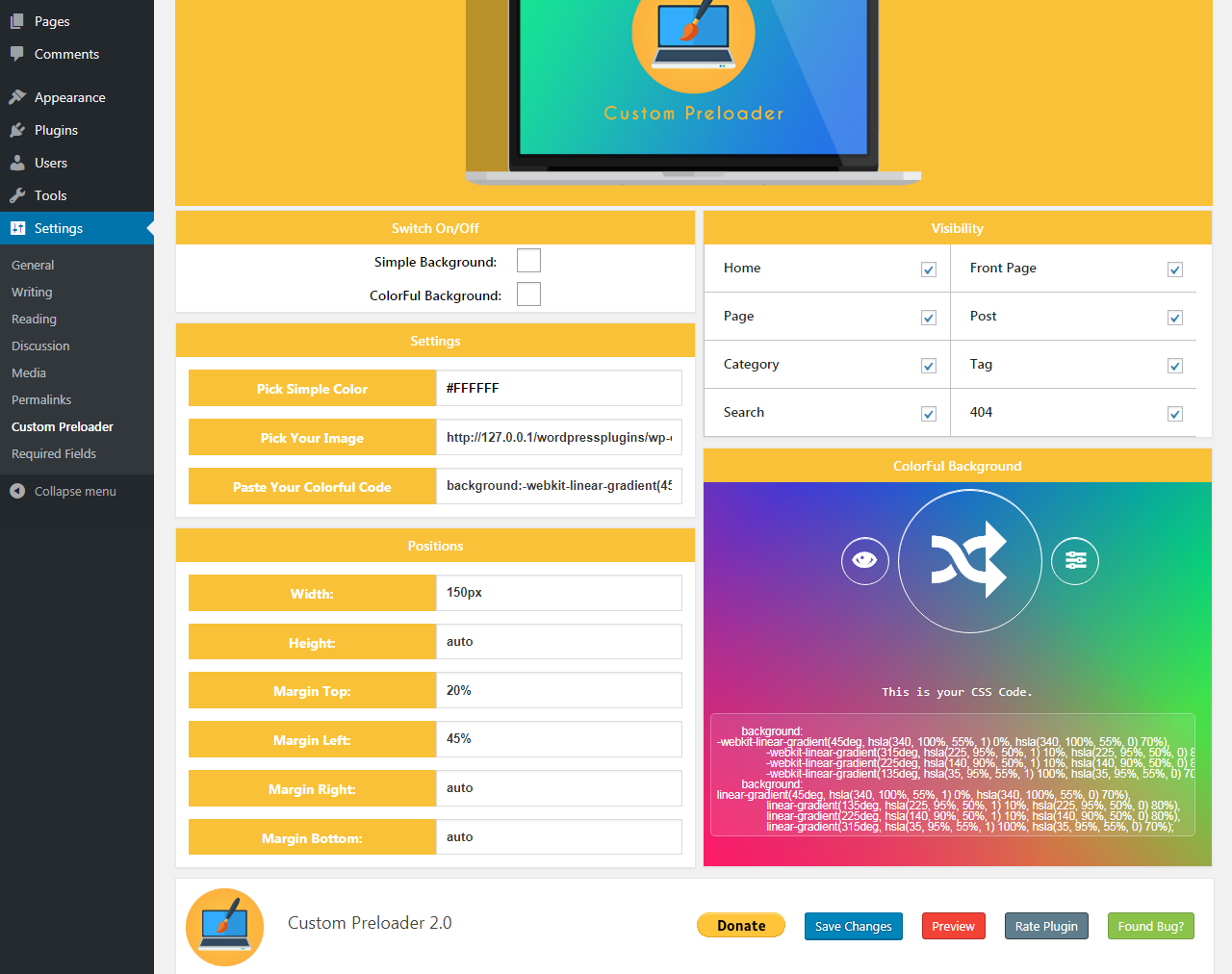Click the large shuffle gradient icon
The height and width of the screenshot is (974, 1232).
click(970, 561)
